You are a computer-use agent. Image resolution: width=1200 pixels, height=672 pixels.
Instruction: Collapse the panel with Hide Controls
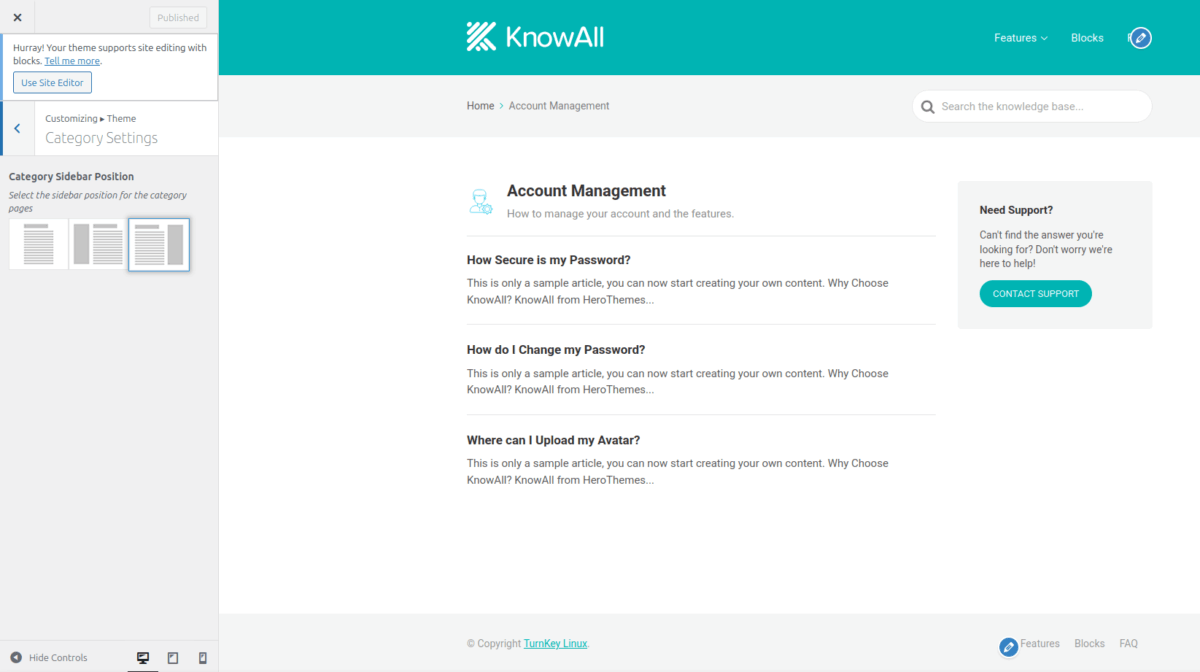pos(49,658)
